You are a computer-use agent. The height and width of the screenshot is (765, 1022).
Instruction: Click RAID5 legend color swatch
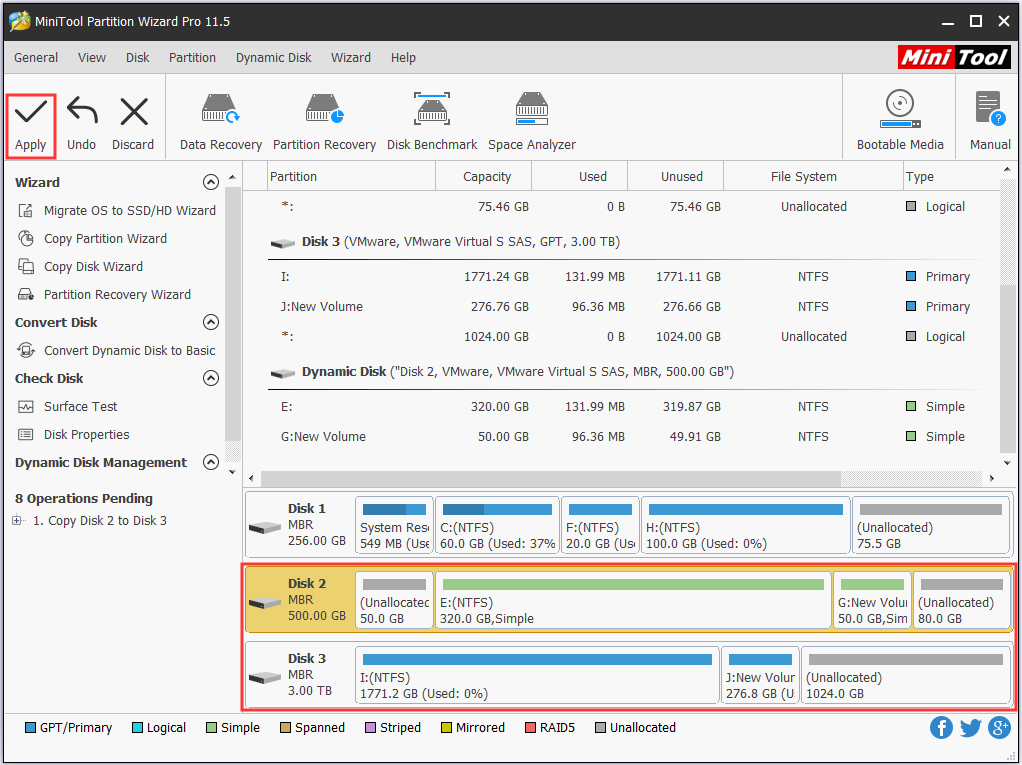(530, 727)
